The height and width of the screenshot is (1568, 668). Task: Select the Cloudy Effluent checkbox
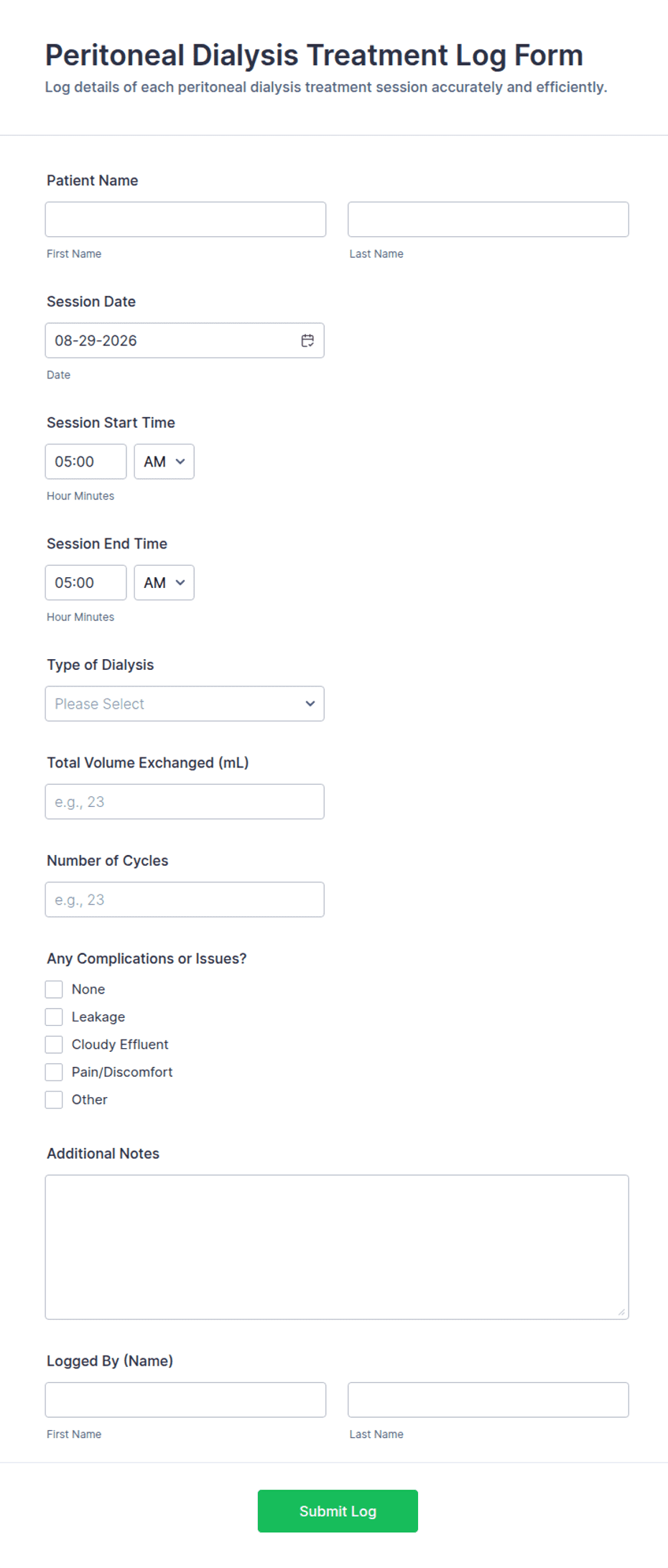pyautogui.click(x=54, y=1044)
